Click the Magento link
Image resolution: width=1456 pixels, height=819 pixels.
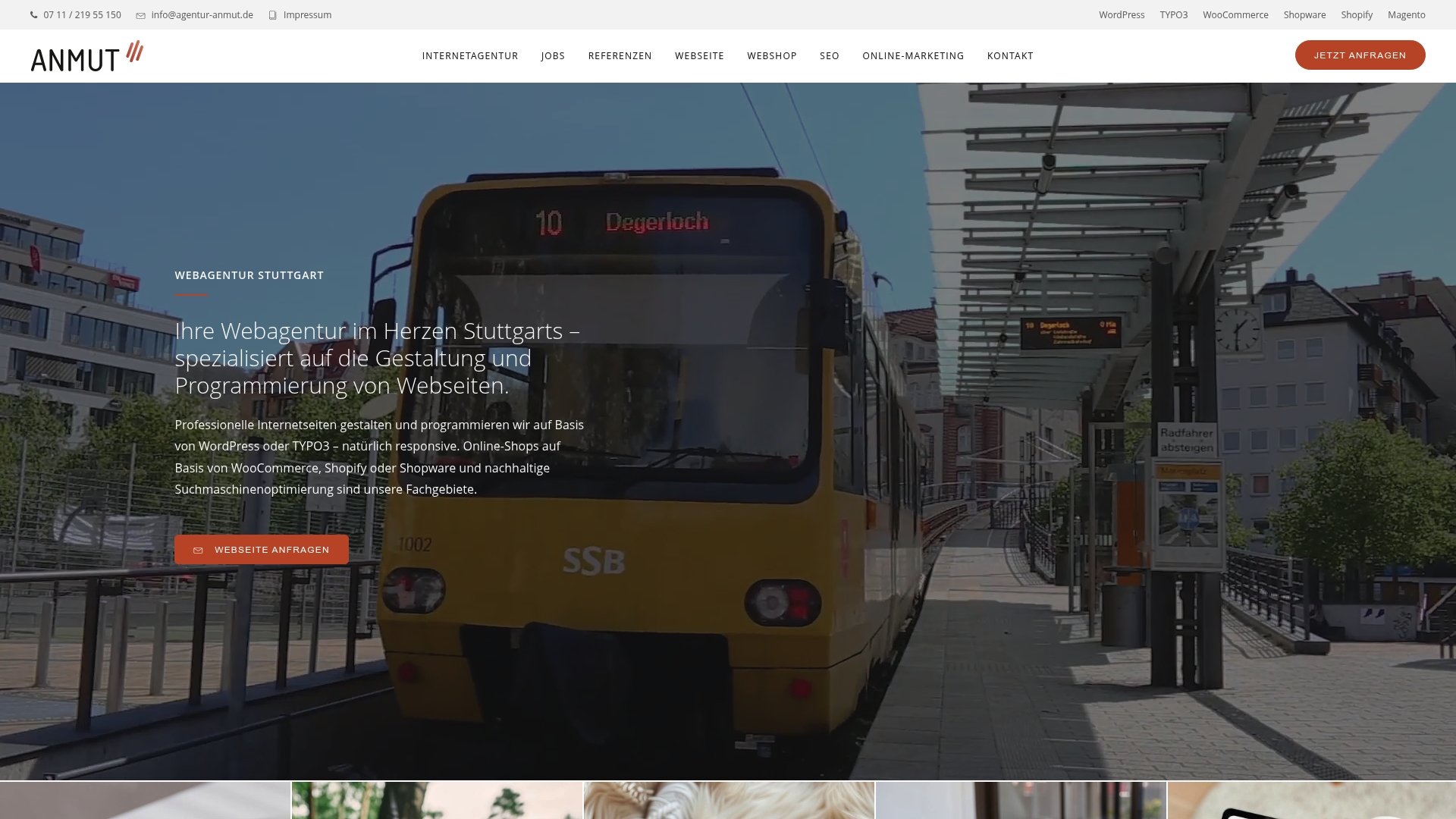[1406, 15]
